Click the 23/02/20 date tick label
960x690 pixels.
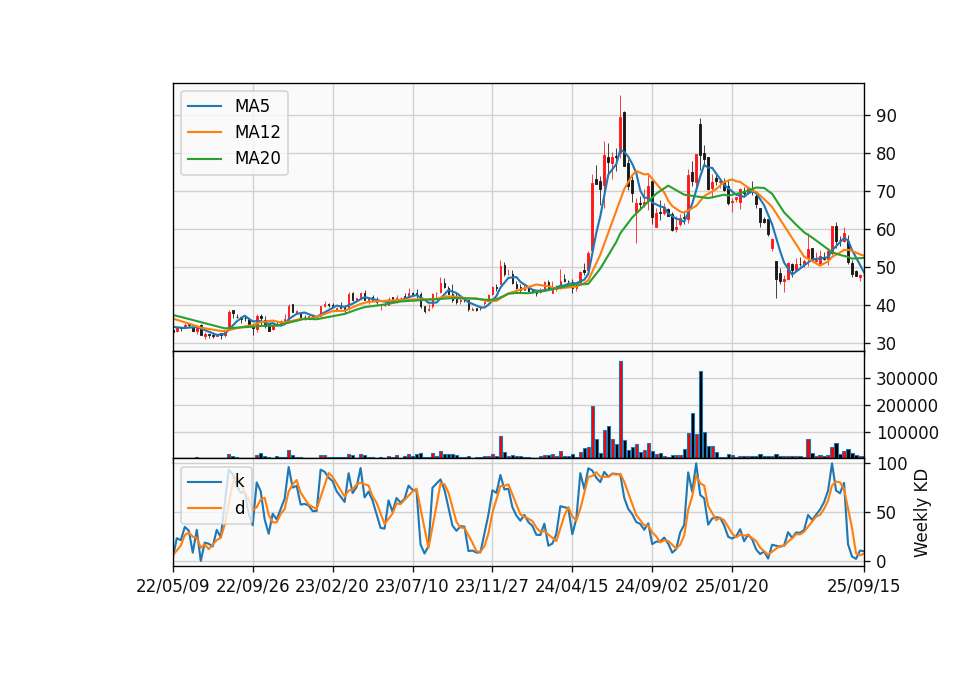[x=332, y=586]
